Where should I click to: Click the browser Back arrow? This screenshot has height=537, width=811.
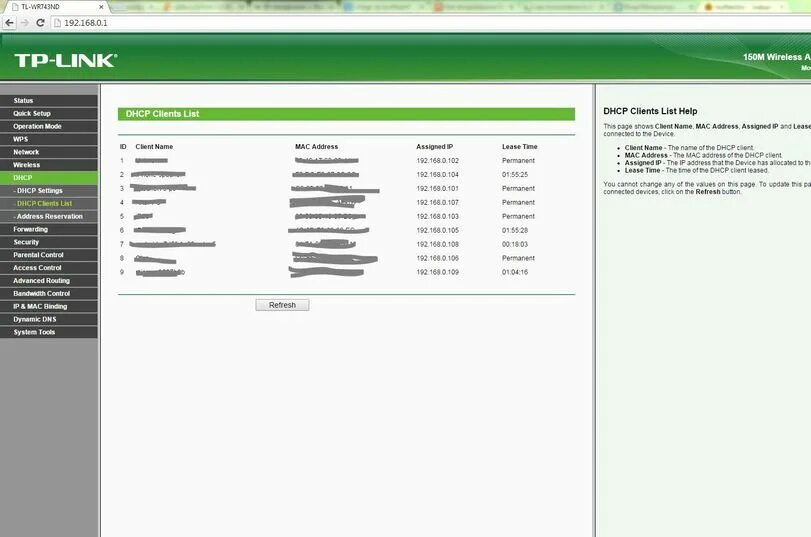pyautogui.click(x=9, y=23)
